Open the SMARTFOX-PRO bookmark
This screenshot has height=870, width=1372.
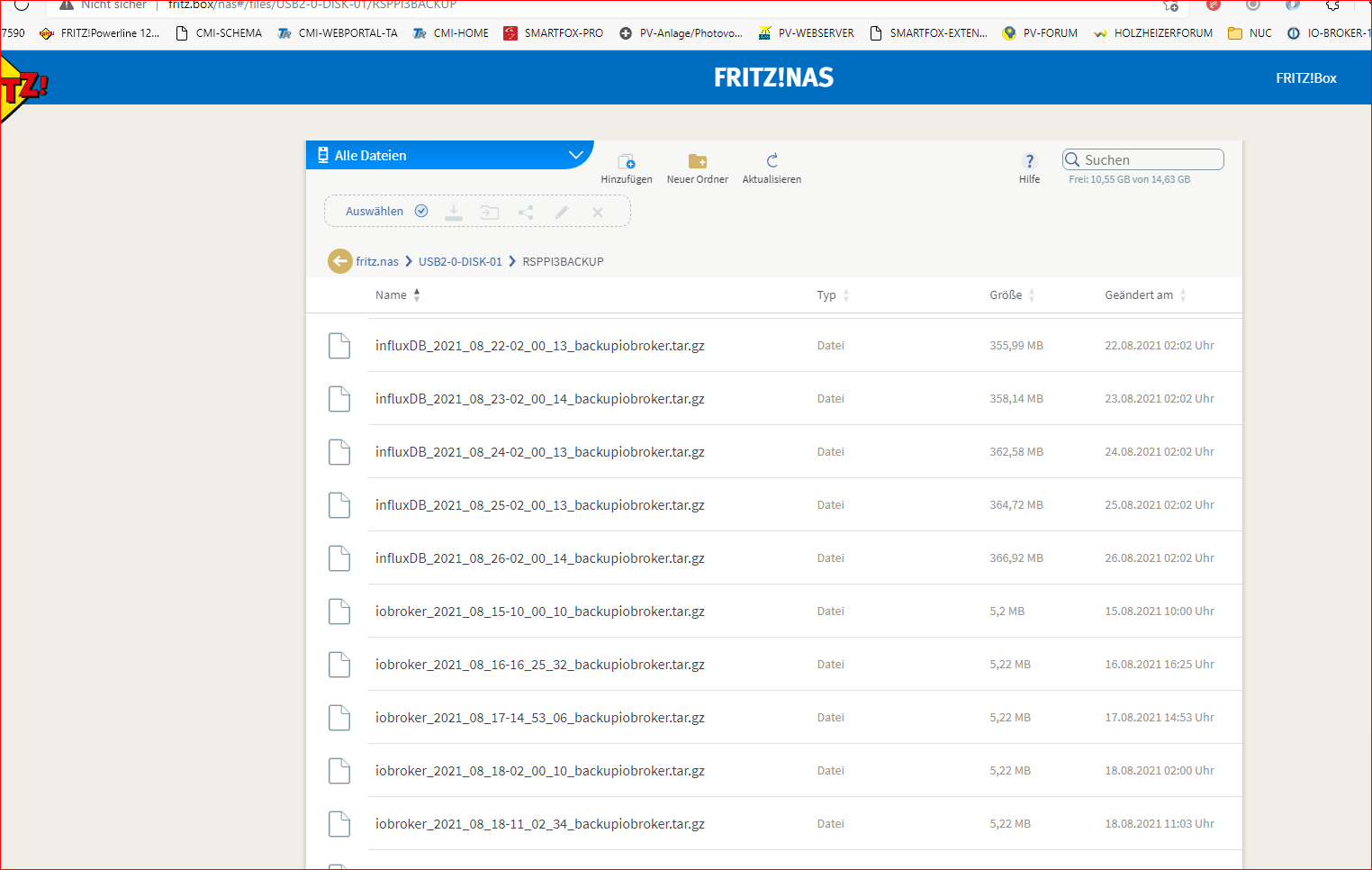point(554,33)
